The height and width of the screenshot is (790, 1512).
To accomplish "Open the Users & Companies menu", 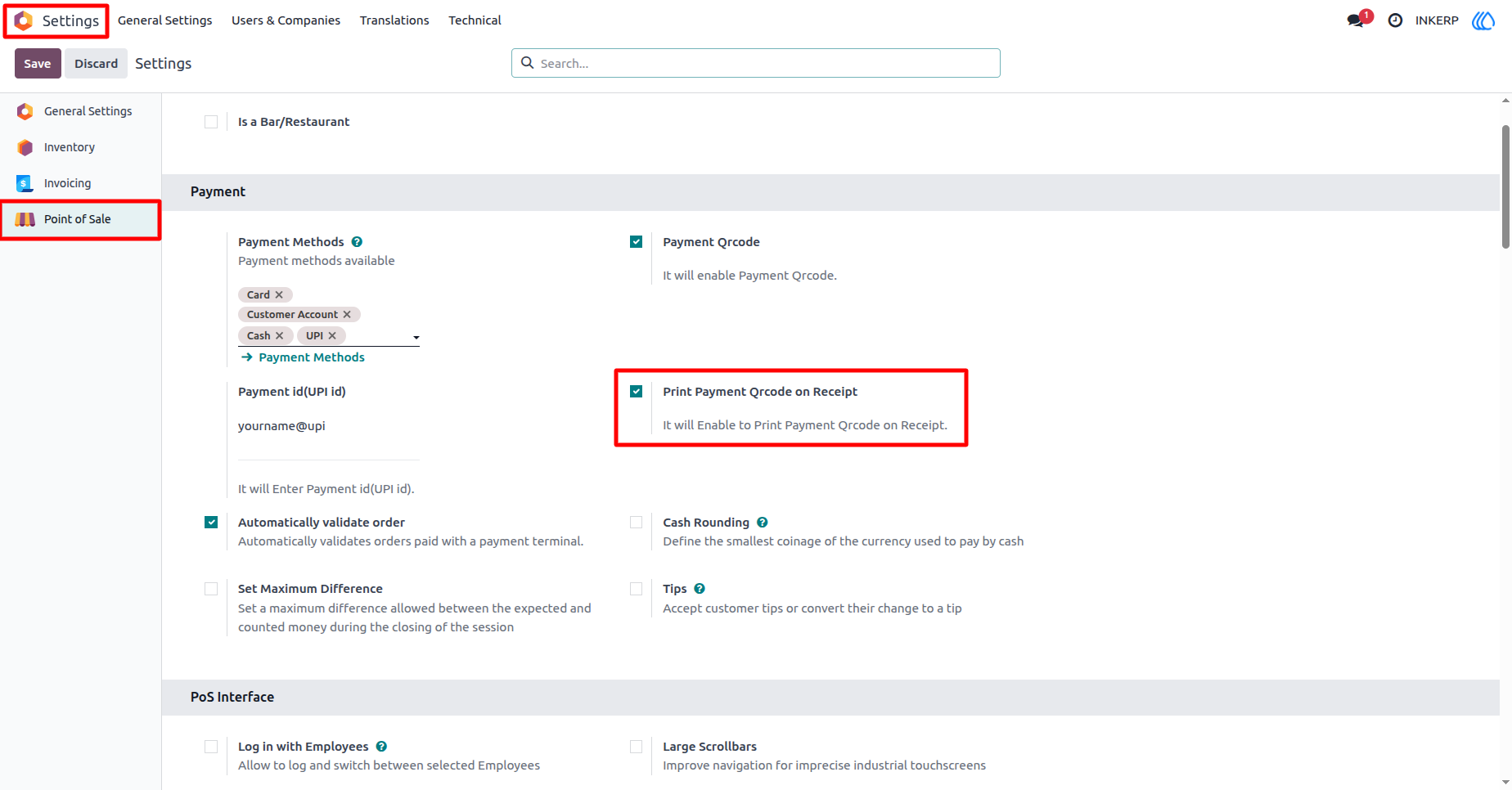I will coord(286,20).
